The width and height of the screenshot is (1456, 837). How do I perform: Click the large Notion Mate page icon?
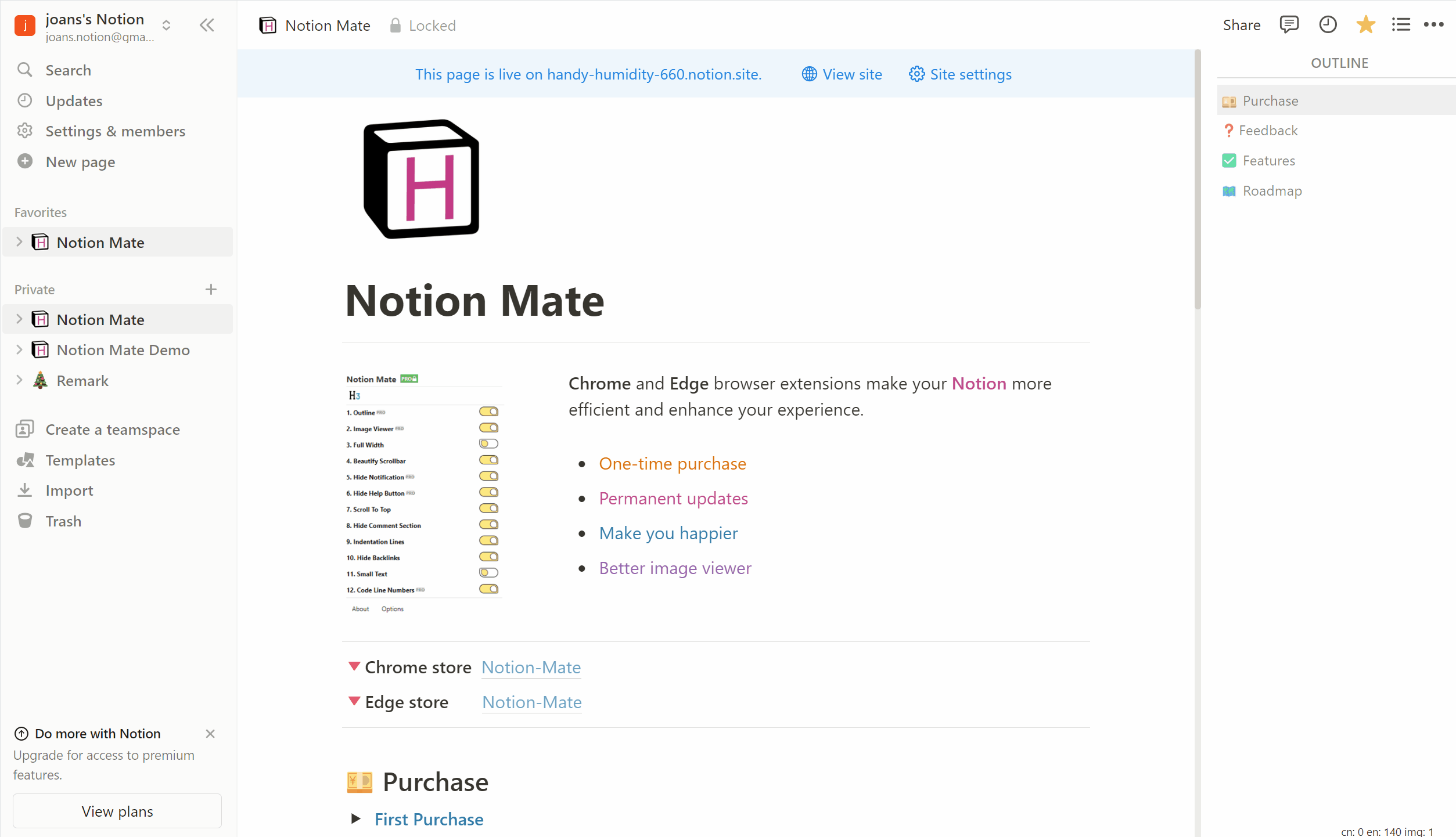point(421,179)
